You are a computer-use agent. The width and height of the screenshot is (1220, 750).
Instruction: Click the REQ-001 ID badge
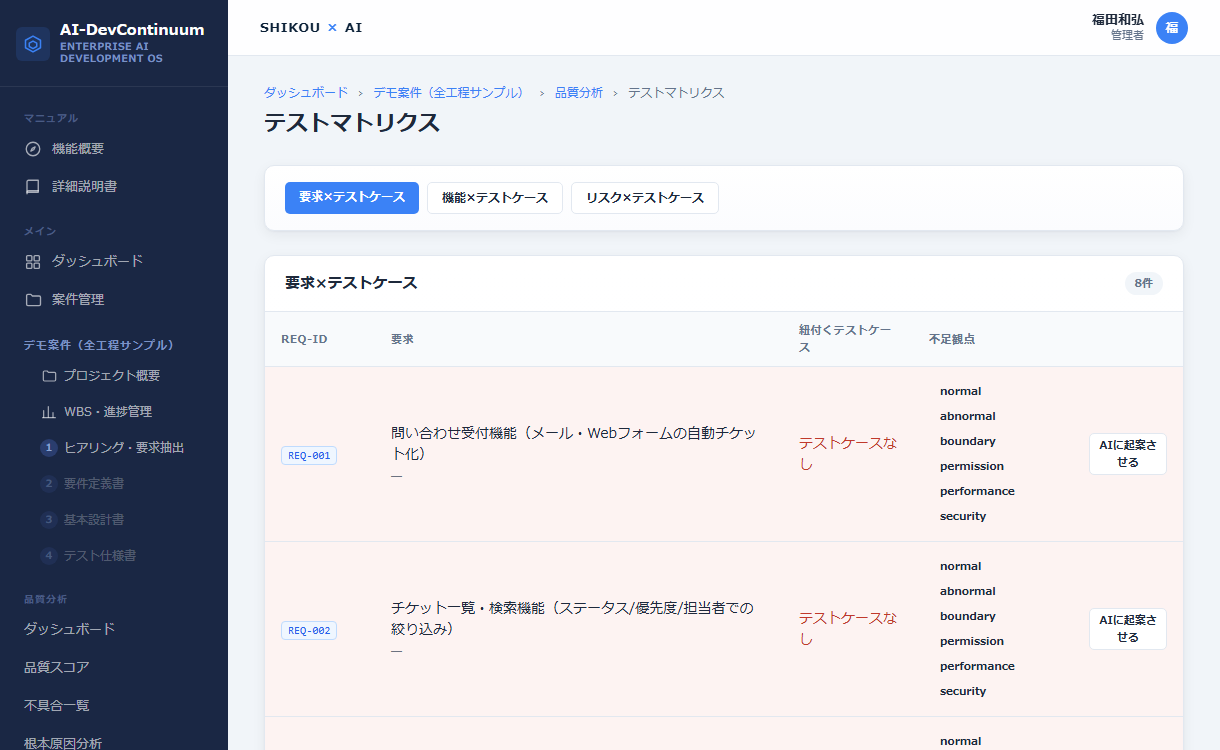(309, 456)
